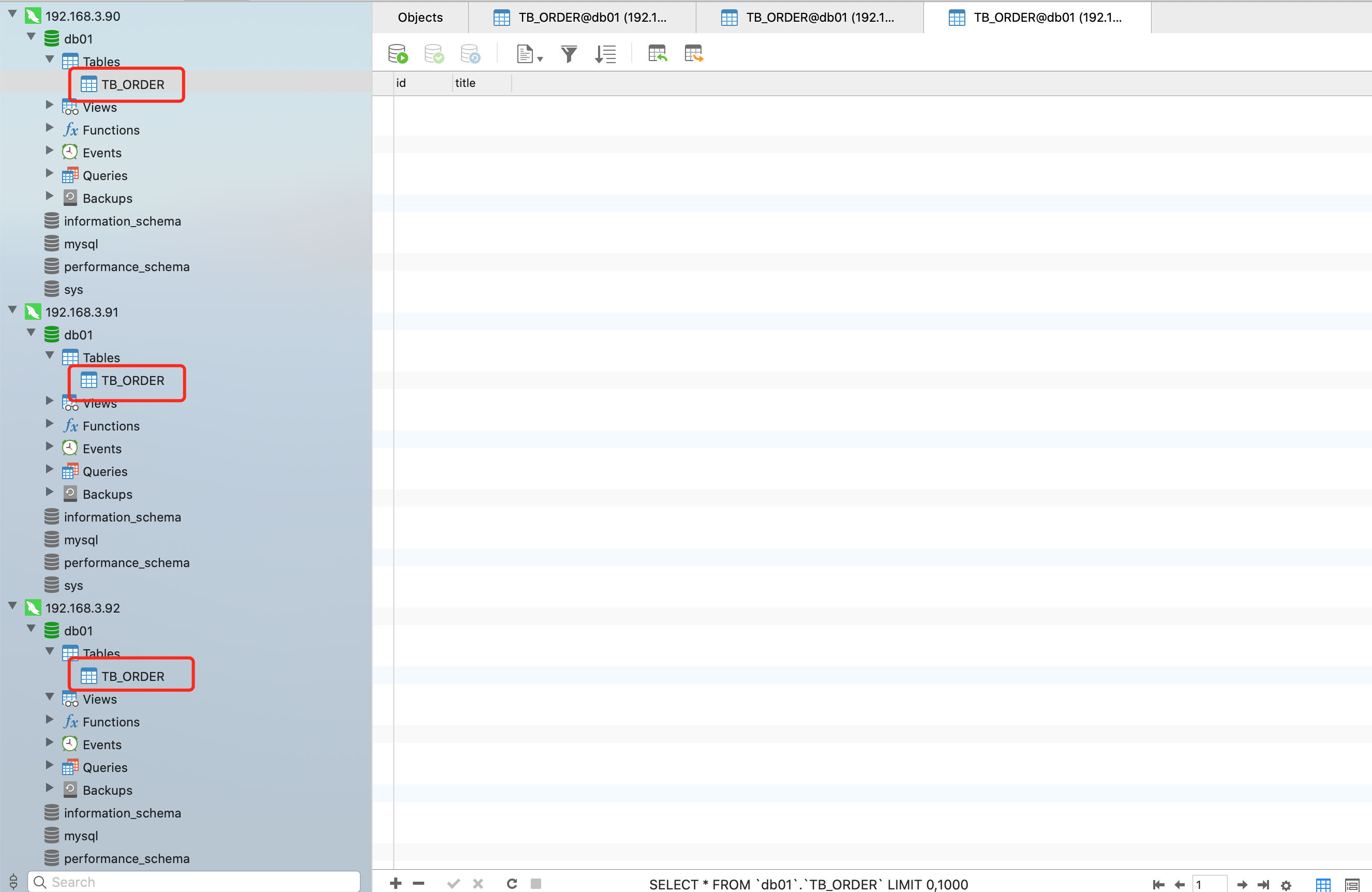Add a record with the plus icon
1372x892 pixels.
click(395, 883)
